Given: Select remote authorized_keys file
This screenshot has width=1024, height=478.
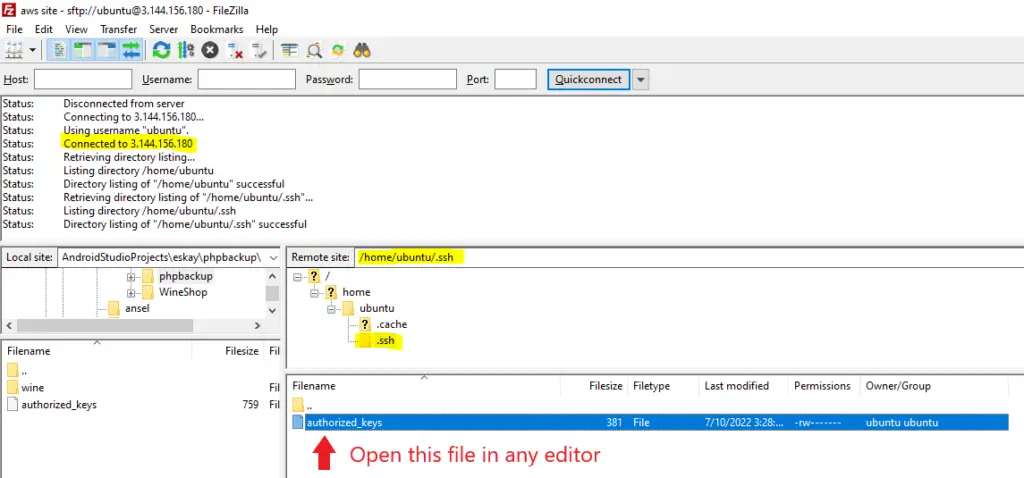Looking at the screenshot, I should 649,422.
